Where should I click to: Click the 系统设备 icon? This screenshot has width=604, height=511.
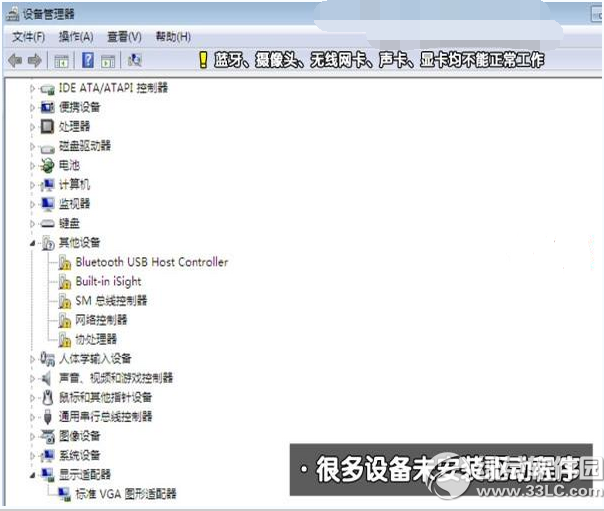click(47, 456)
